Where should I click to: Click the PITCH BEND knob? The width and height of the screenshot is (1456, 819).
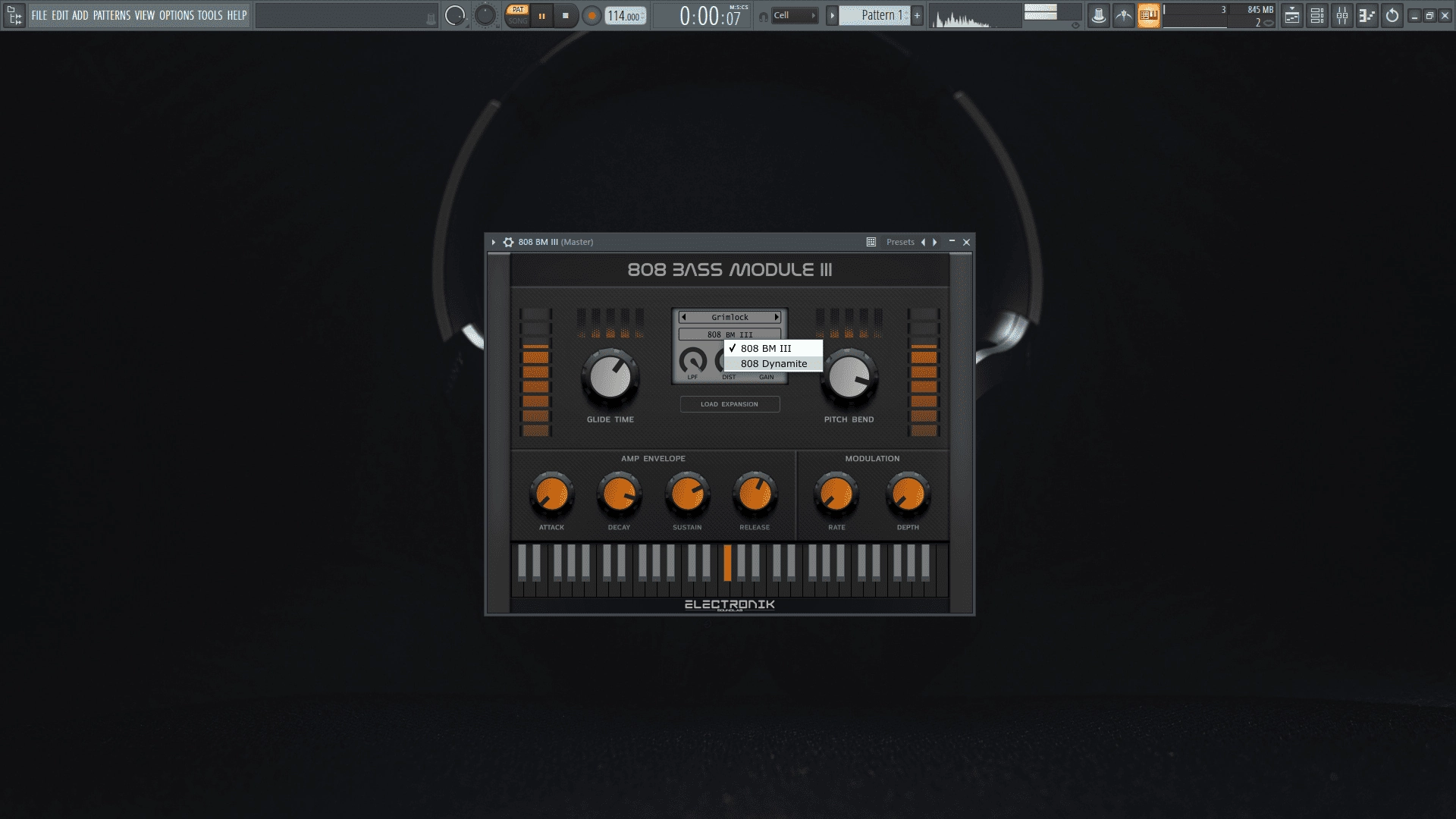[x=849, y=377]
